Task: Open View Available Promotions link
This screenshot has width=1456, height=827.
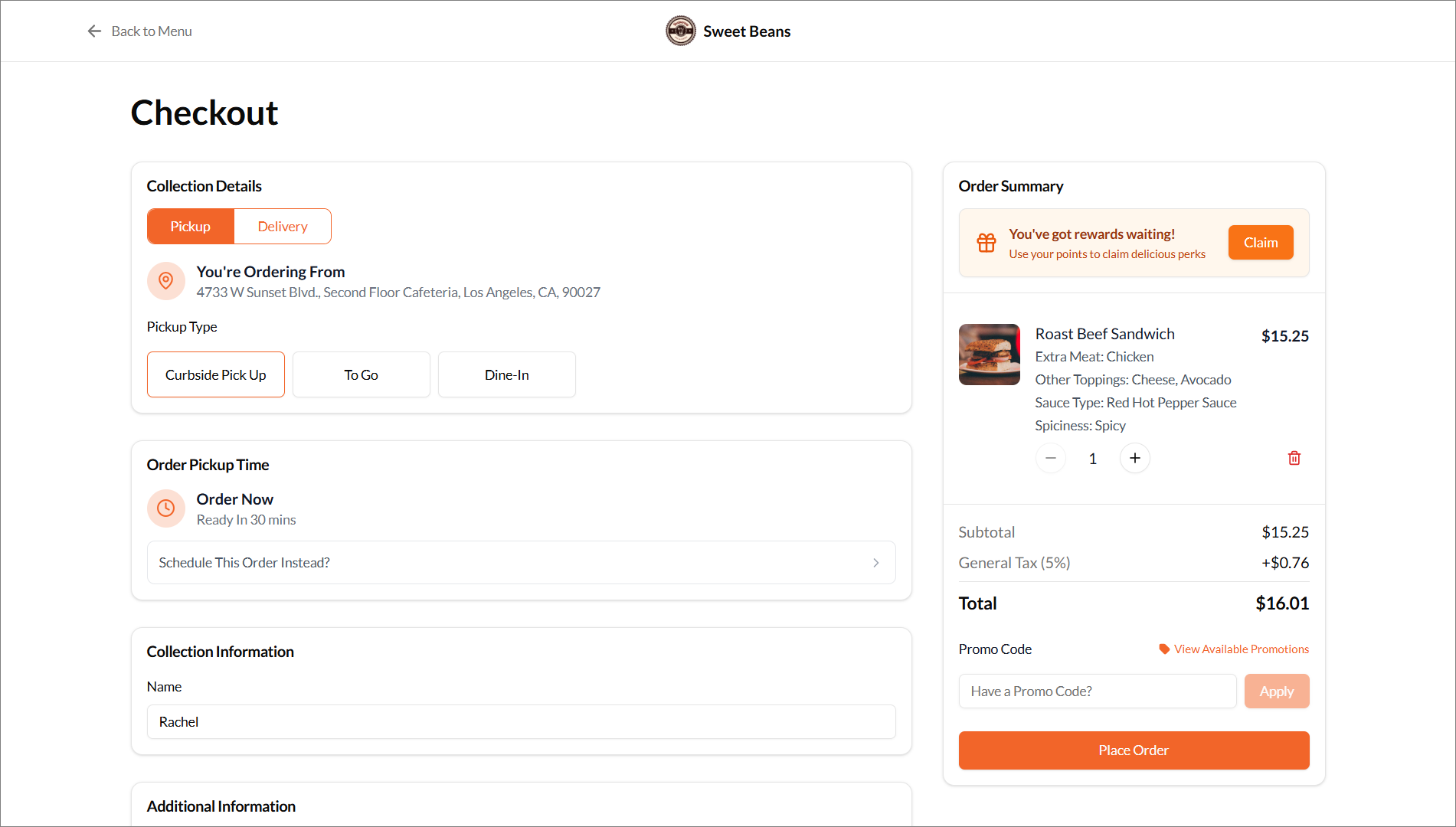Action: click(x=1241, y=649)
